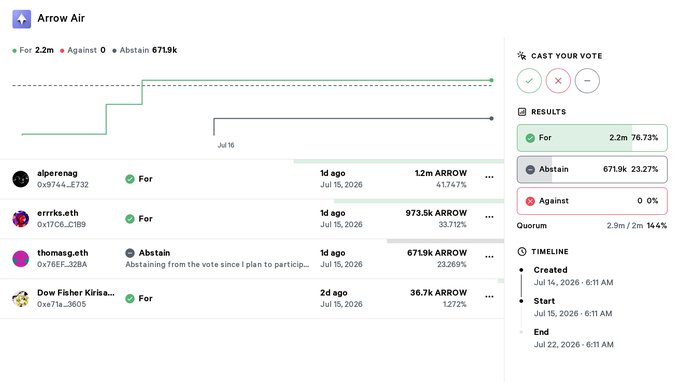Click green check icon in For result
The height and width of the screenshot is (382, 680).
coord(530,138)
